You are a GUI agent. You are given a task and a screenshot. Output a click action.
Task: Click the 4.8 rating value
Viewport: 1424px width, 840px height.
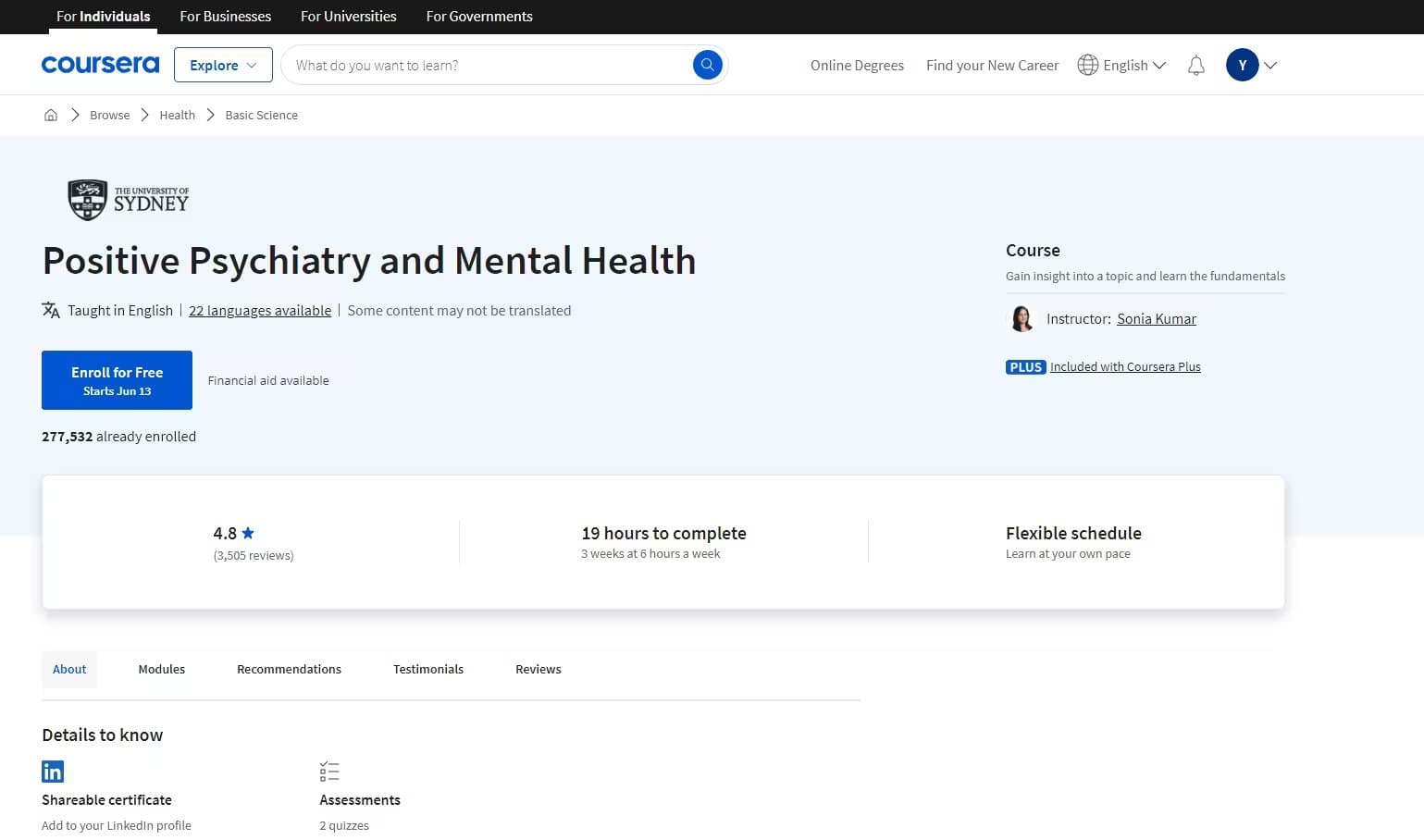[225, 533]
